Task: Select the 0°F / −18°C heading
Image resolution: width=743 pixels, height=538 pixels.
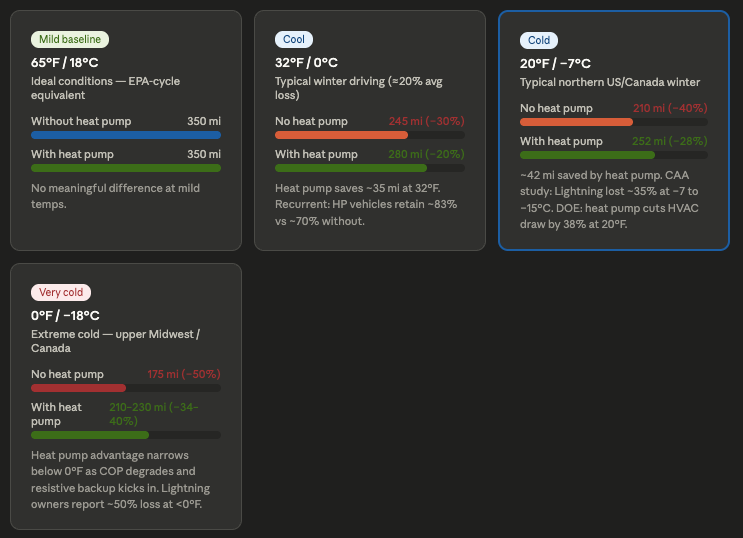Action: 65,315
